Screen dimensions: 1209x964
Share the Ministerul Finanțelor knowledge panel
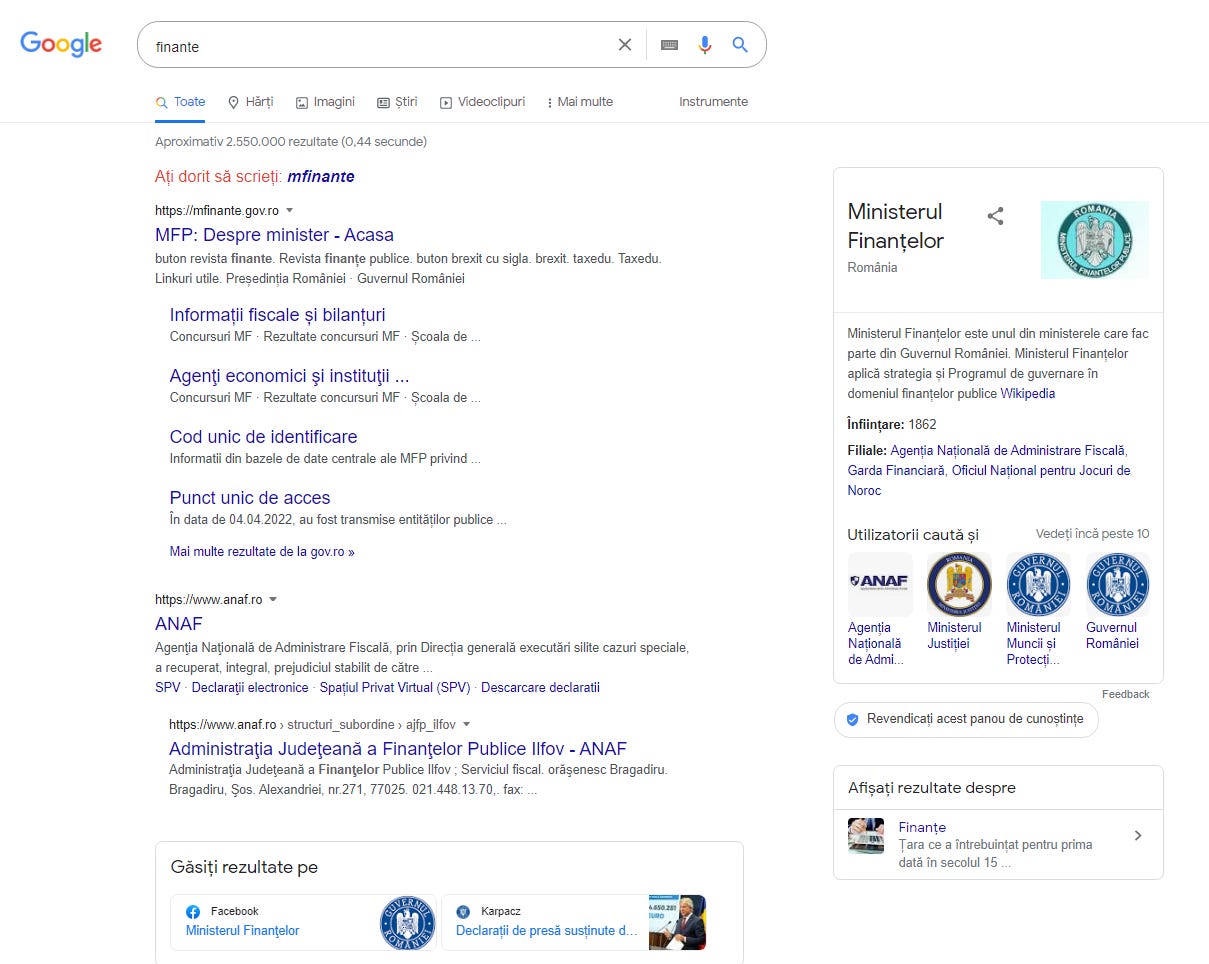coord(995,216)
